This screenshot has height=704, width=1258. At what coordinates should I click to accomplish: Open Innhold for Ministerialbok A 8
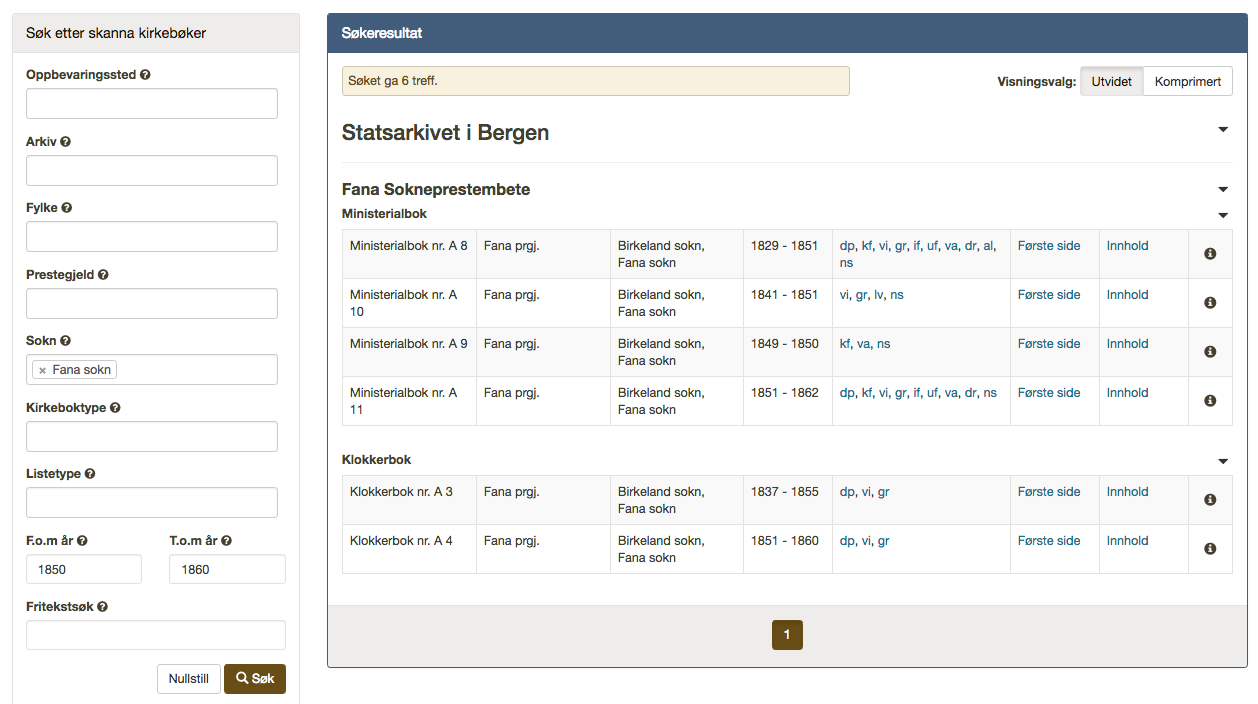click(1127, 246)
